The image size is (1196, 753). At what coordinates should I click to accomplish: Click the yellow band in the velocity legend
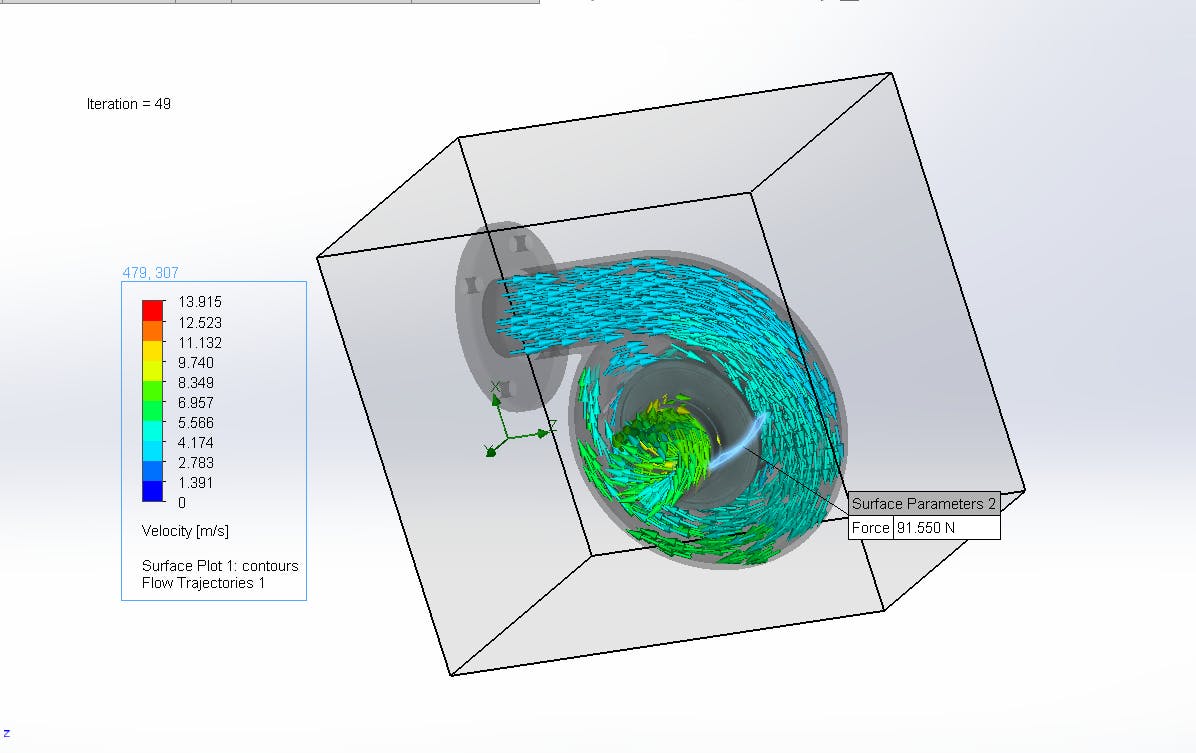(x=151, y=353)
